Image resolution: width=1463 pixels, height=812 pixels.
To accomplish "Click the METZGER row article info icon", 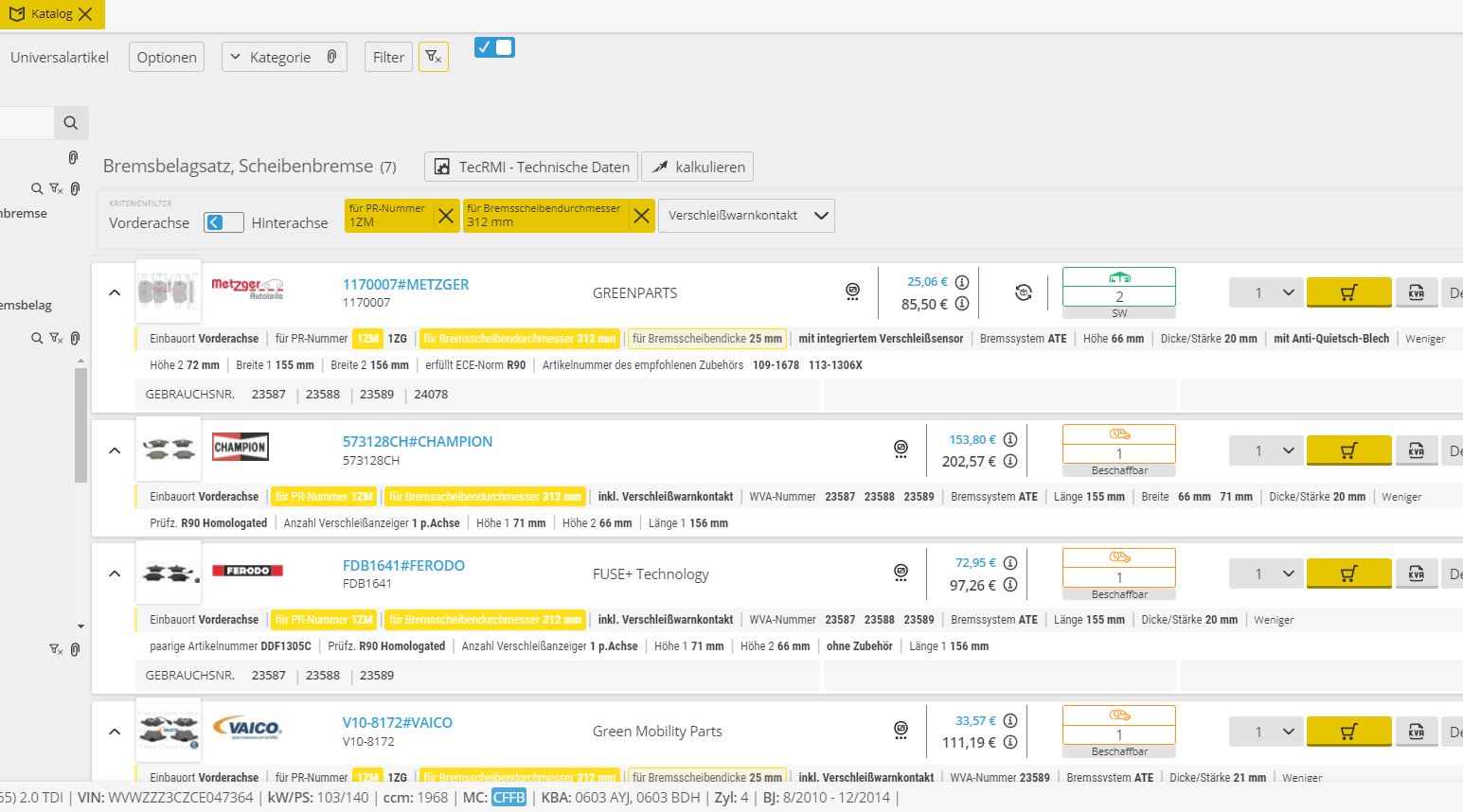I will point(852,291).
